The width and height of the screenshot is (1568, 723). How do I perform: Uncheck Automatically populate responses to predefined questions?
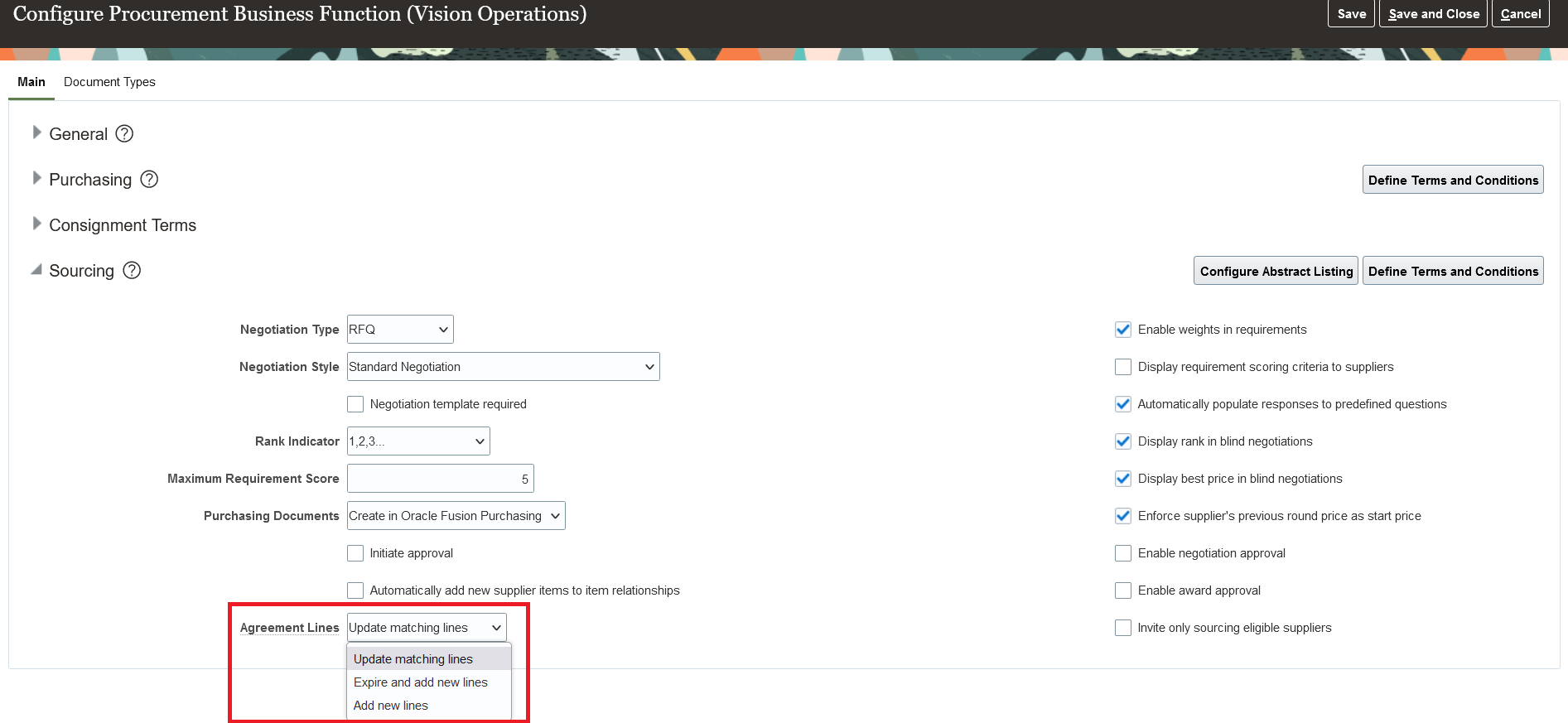coord(1123,404)
